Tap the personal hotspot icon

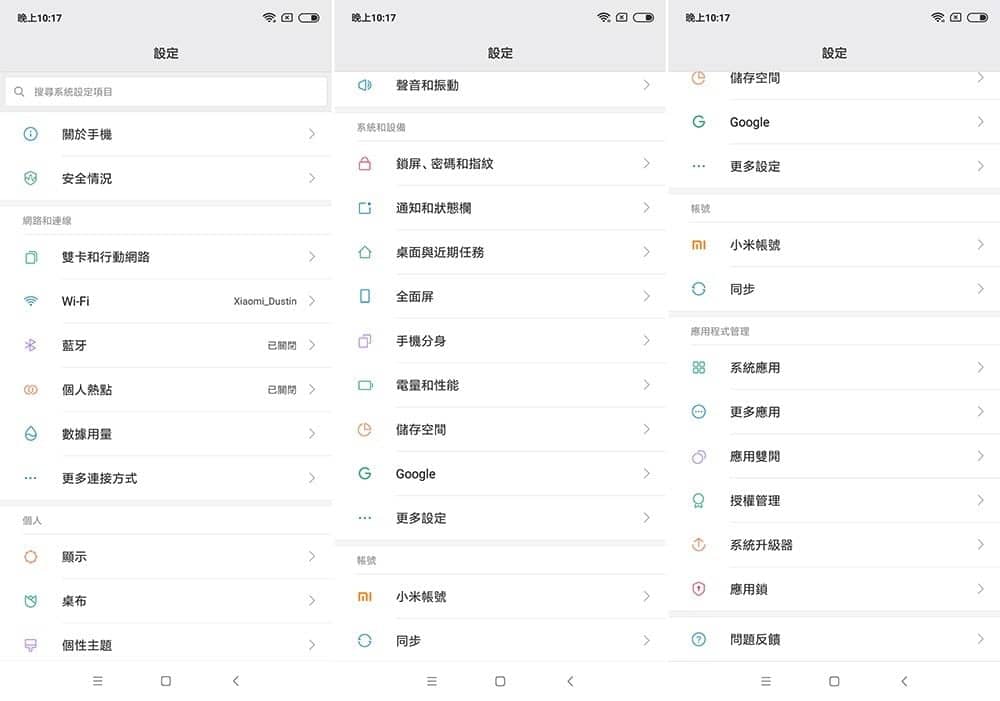[31, 390]
